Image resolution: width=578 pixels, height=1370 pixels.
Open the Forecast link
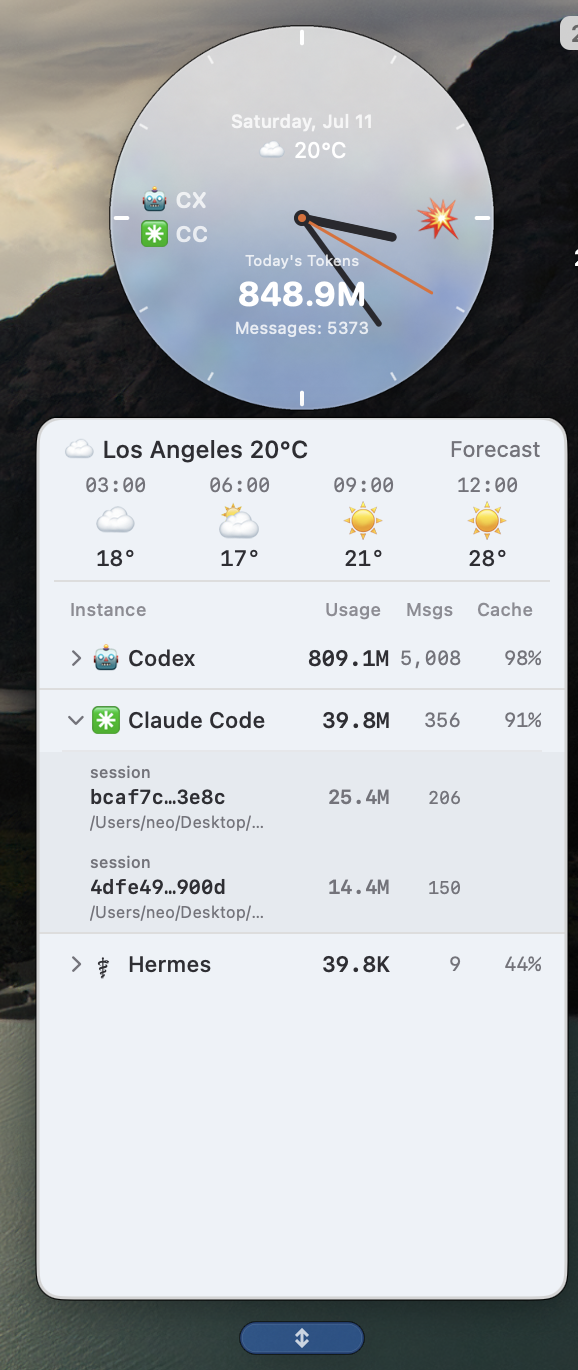pyautogui.click(x=495, y=450)
